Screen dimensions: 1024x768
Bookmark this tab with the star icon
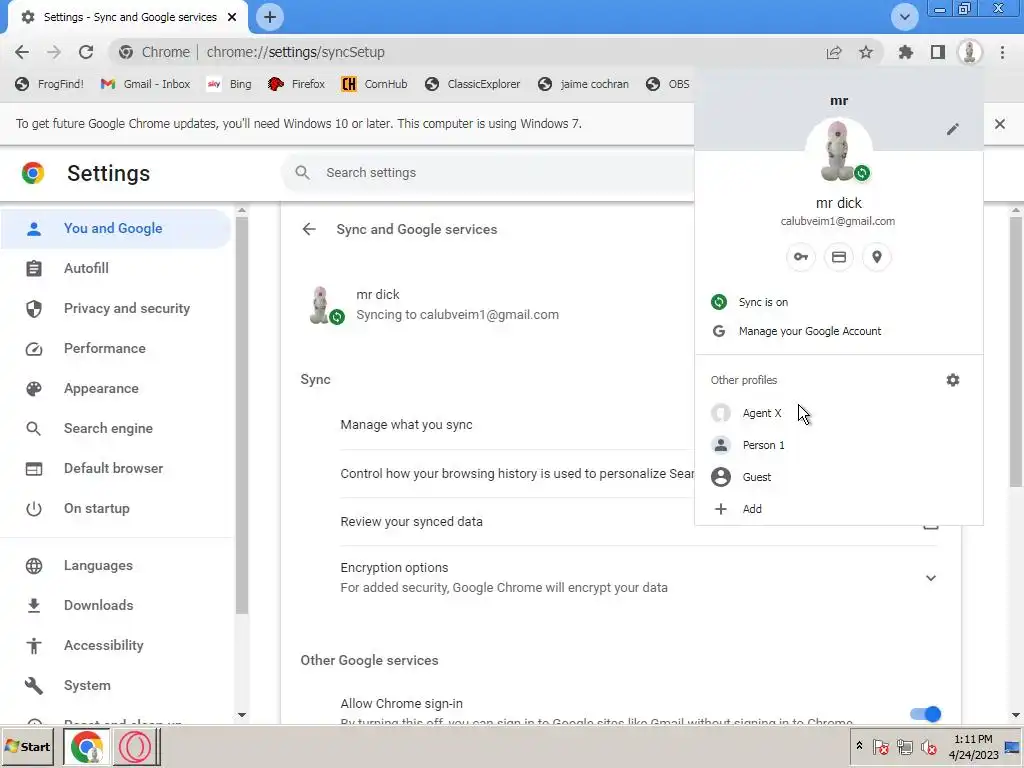866,52
